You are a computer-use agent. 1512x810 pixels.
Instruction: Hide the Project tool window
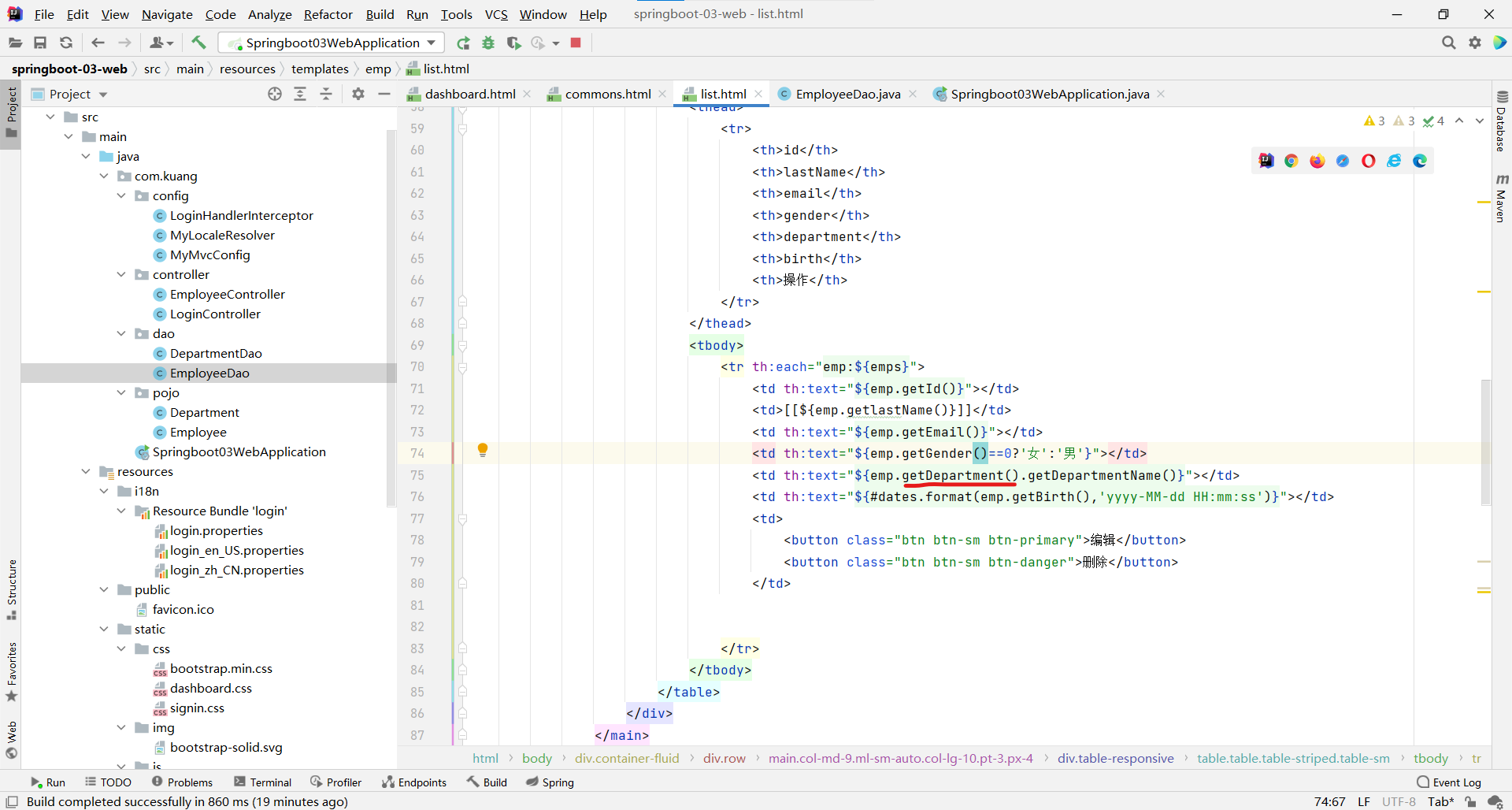point(384,94)
